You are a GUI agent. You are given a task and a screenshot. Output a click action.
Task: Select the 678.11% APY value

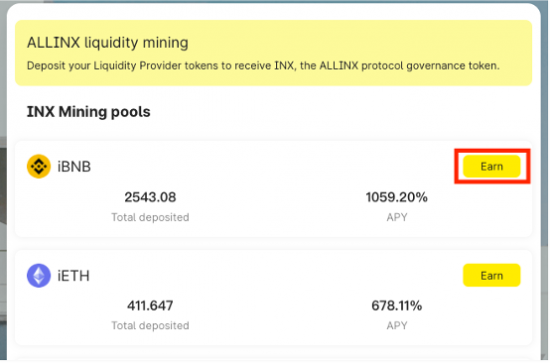[397, 306]
